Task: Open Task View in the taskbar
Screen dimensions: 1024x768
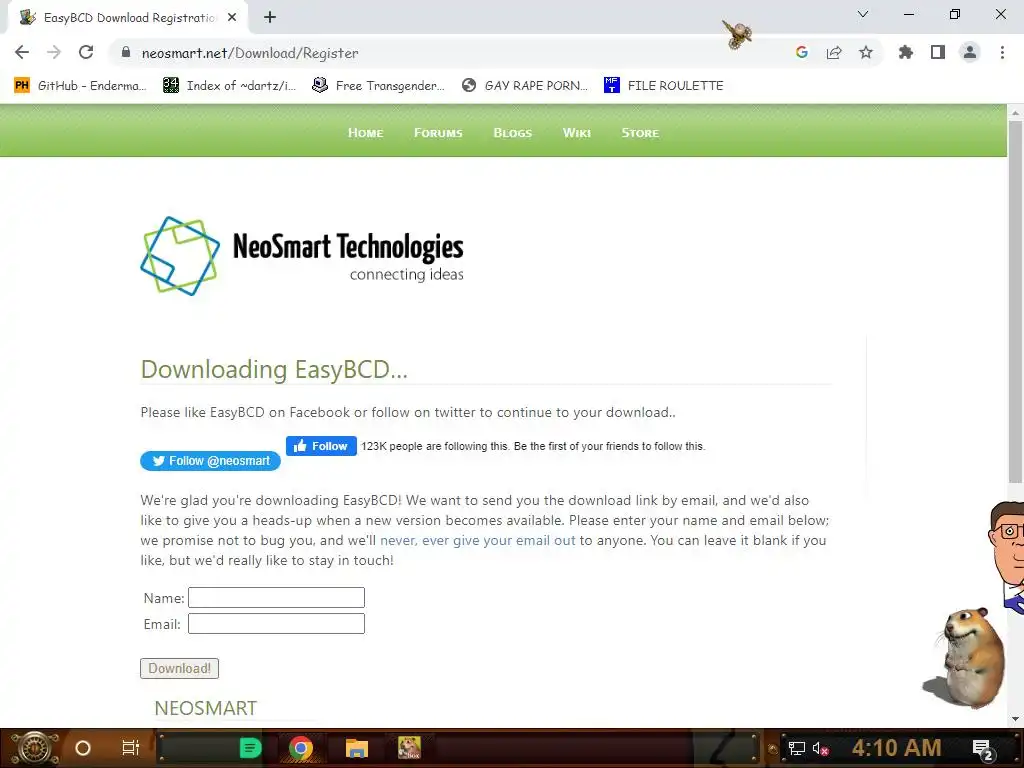Action: tap(131, 748)
